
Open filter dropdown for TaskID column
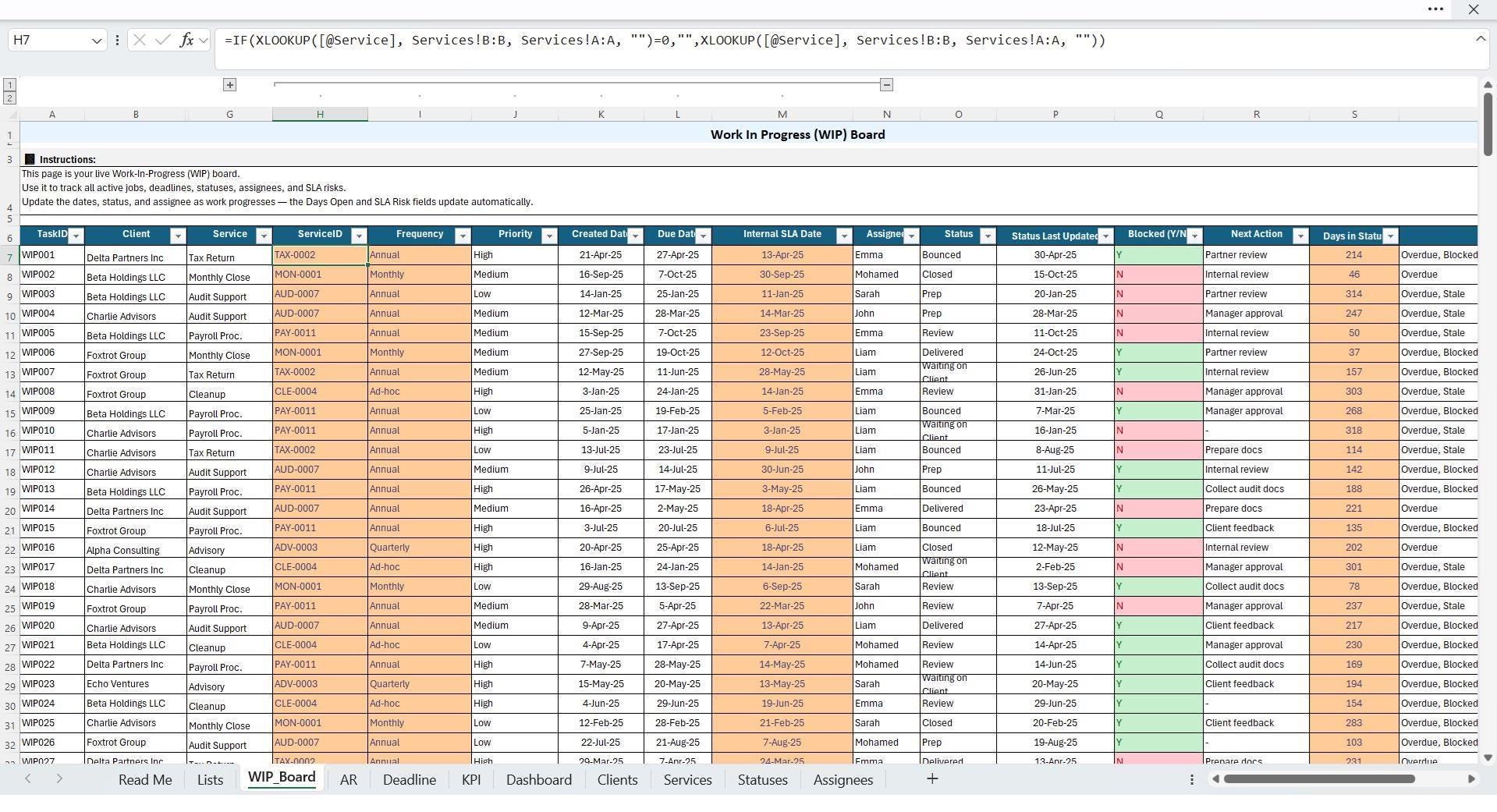tap(76, 236)
